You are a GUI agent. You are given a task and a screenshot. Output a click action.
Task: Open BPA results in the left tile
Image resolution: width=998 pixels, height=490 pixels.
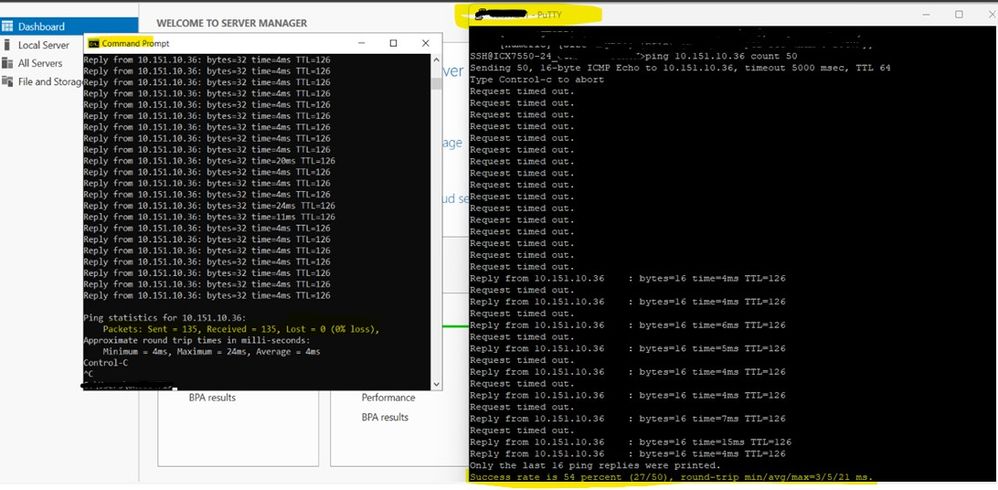[212, 398]
